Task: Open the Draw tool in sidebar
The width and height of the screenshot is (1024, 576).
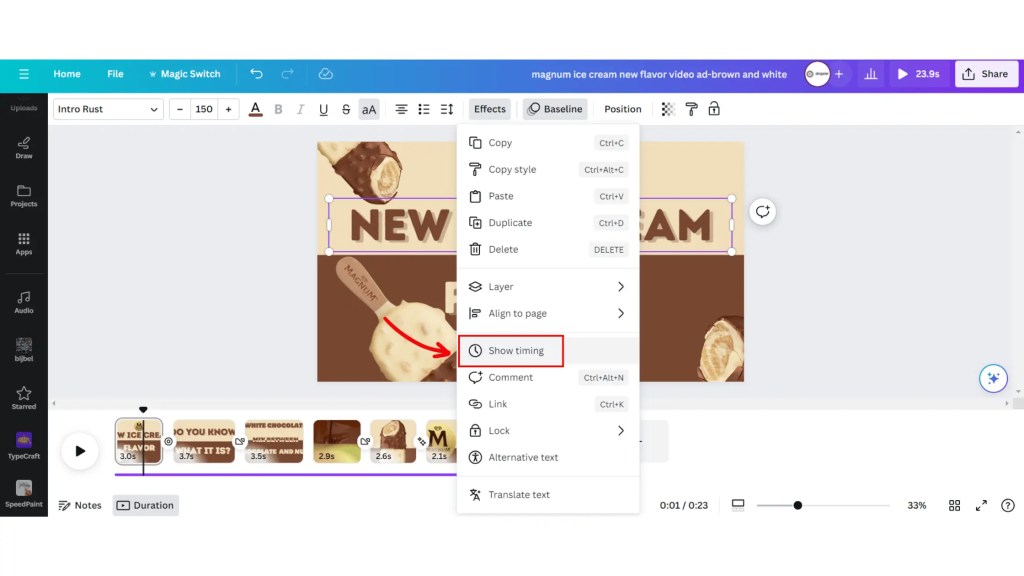Action: point(24,147)
